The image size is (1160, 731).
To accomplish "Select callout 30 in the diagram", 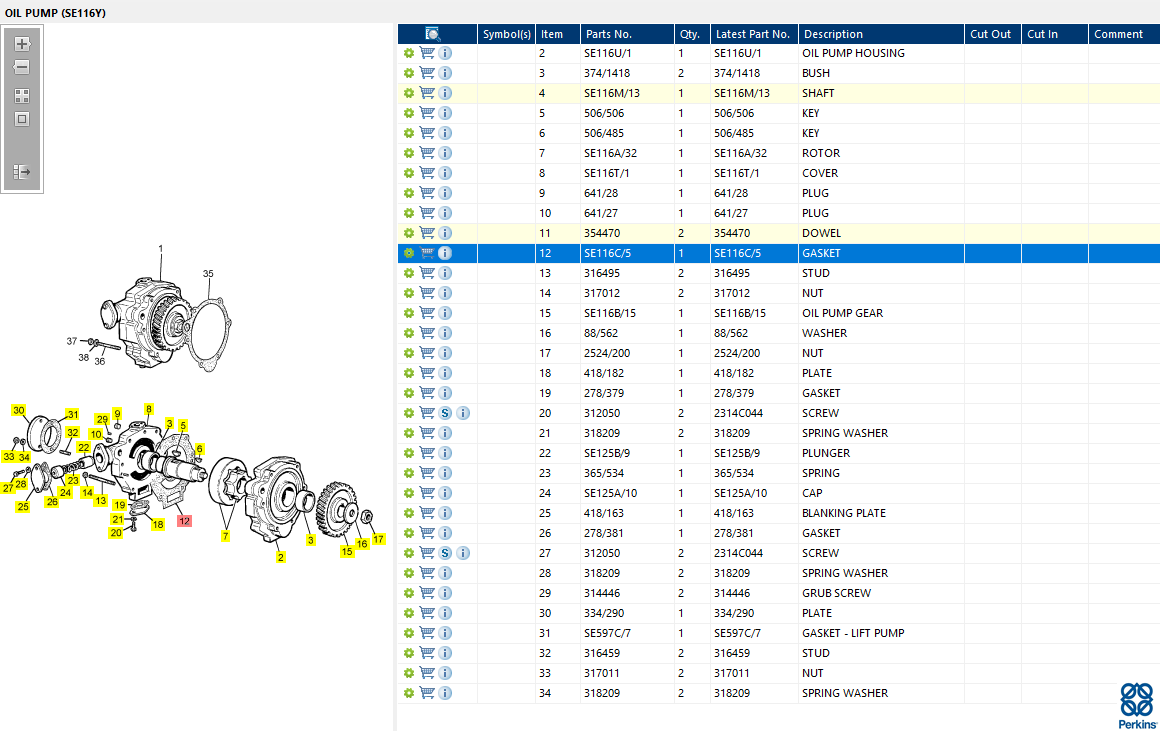I will click(18, 410).
